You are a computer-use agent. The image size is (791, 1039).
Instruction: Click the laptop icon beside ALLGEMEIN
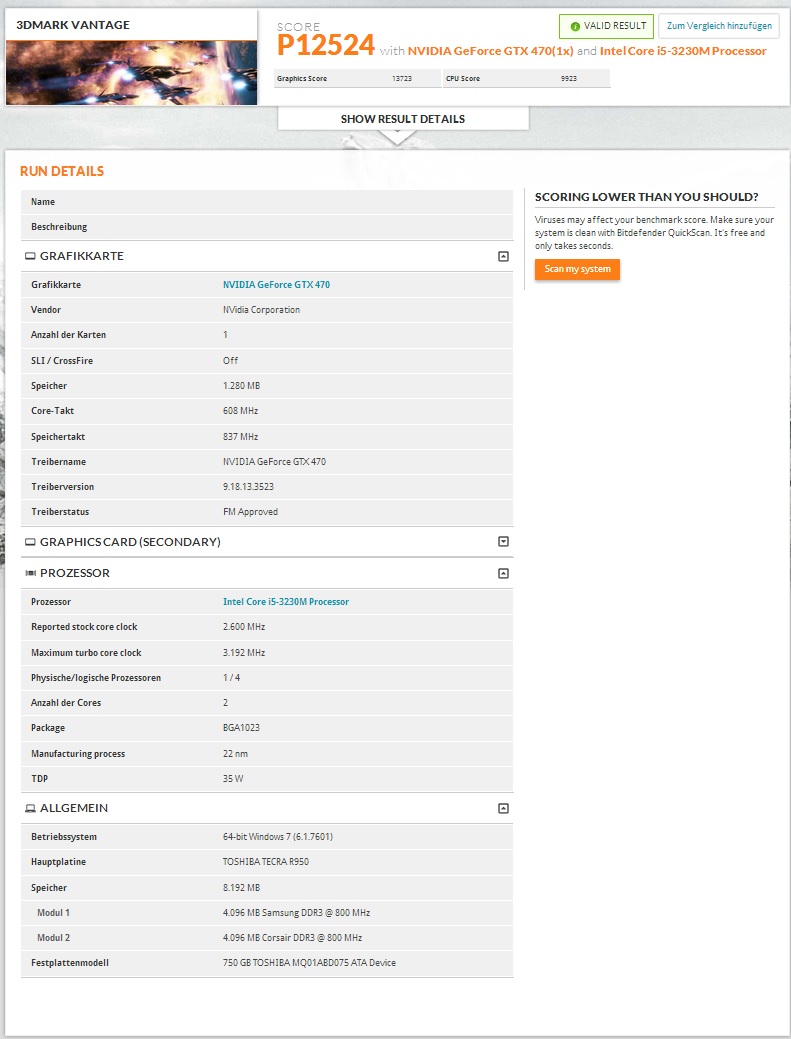30,808
